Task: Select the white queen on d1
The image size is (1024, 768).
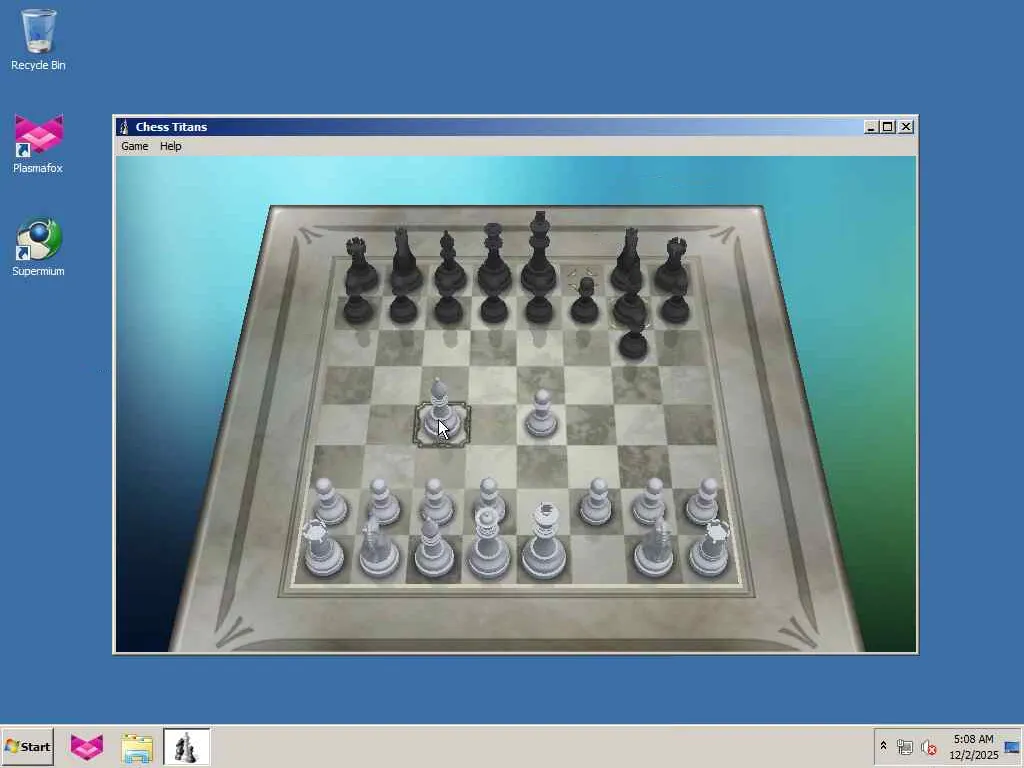Action: [488, 543]
